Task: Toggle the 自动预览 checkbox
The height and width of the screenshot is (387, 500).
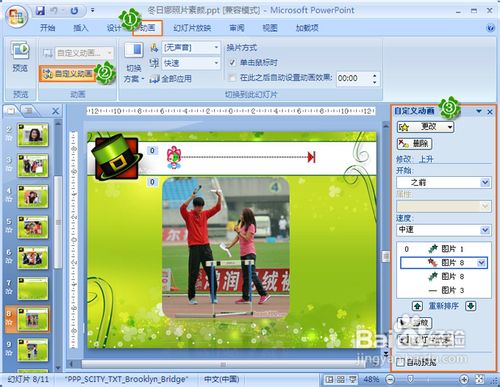Action: [x=401, y=362]
